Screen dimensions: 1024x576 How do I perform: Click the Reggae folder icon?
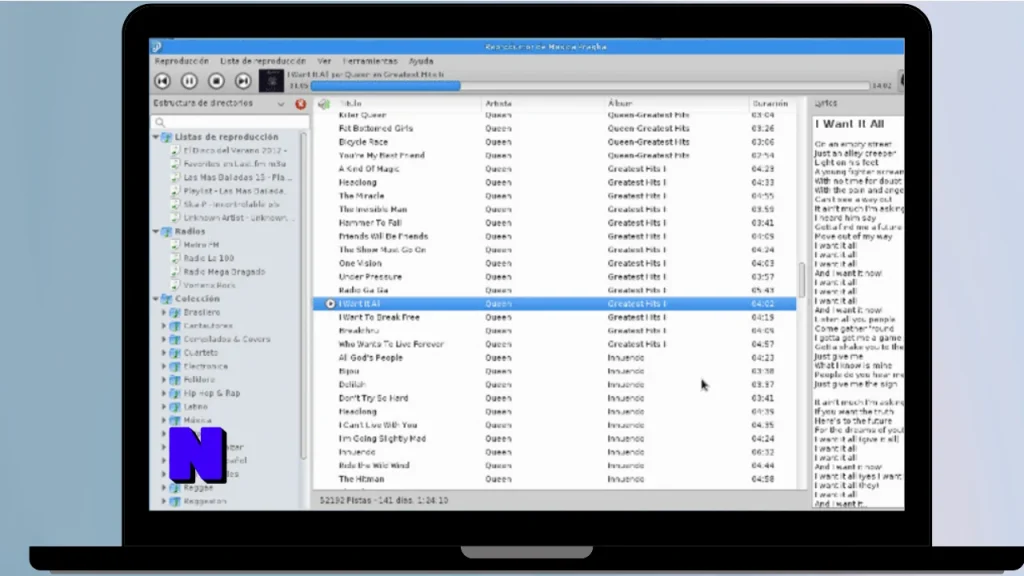coord(175,488)
